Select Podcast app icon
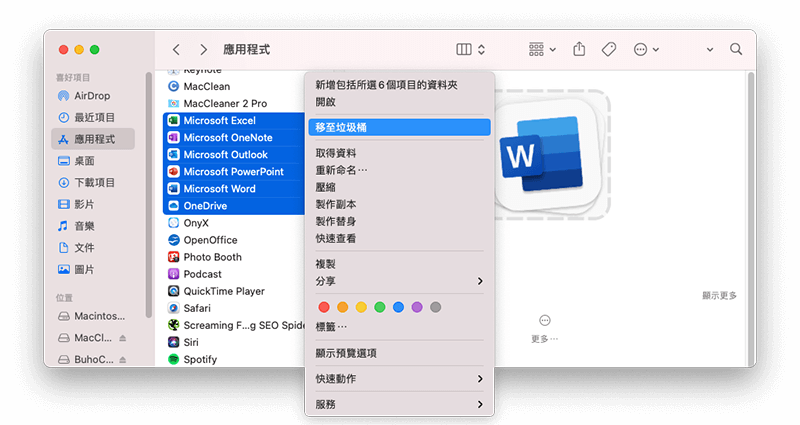This screenshot has width=800, height=425. point(173,274)
